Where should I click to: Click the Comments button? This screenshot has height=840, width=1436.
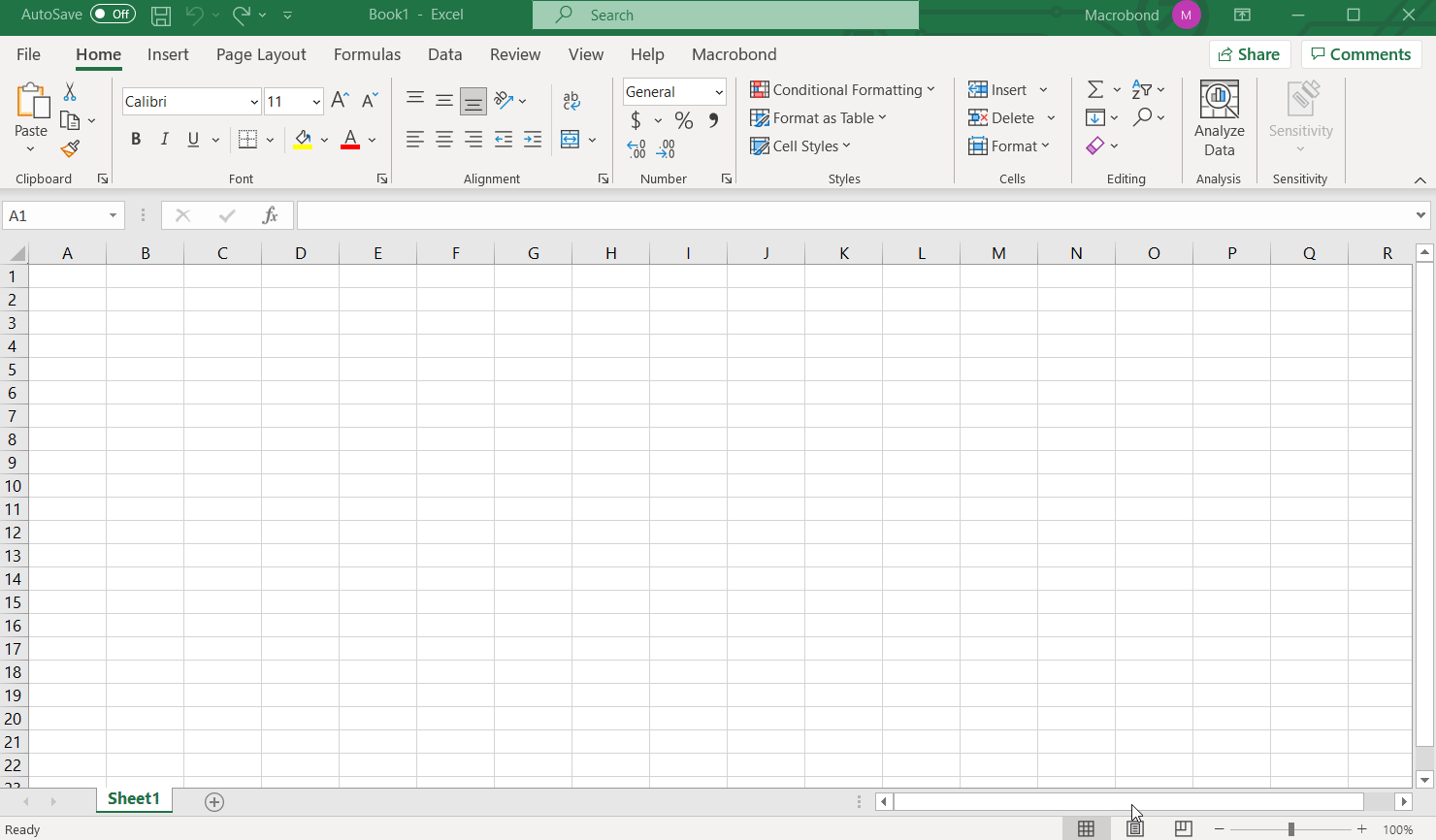[1361, 54]
